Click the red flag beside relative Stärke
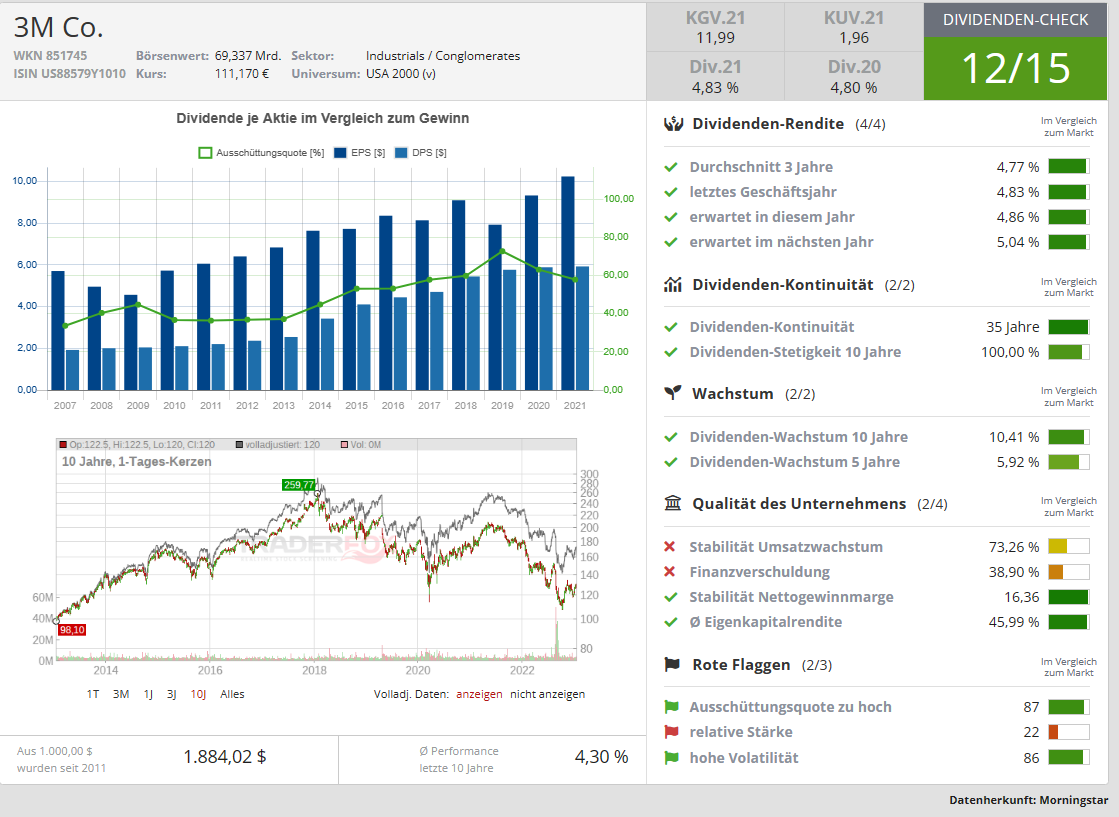Viewport: 1119px width, 817px height. point(671,732)
